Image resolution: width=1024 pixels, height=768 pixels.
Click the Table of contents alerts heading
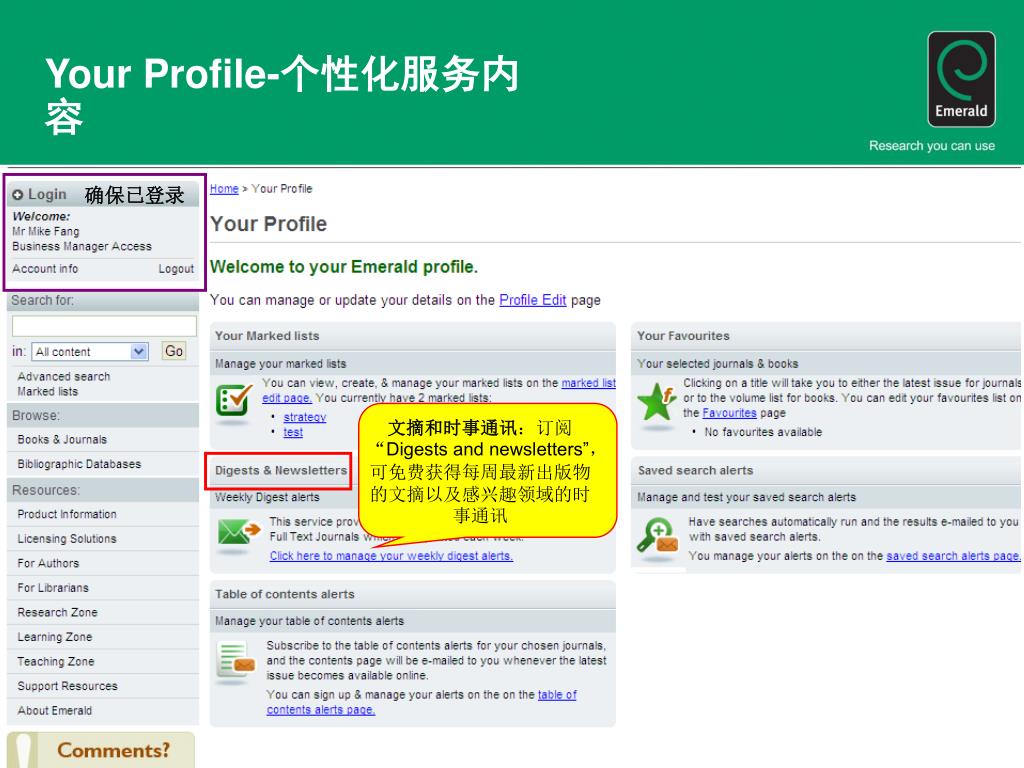(285, 594)
